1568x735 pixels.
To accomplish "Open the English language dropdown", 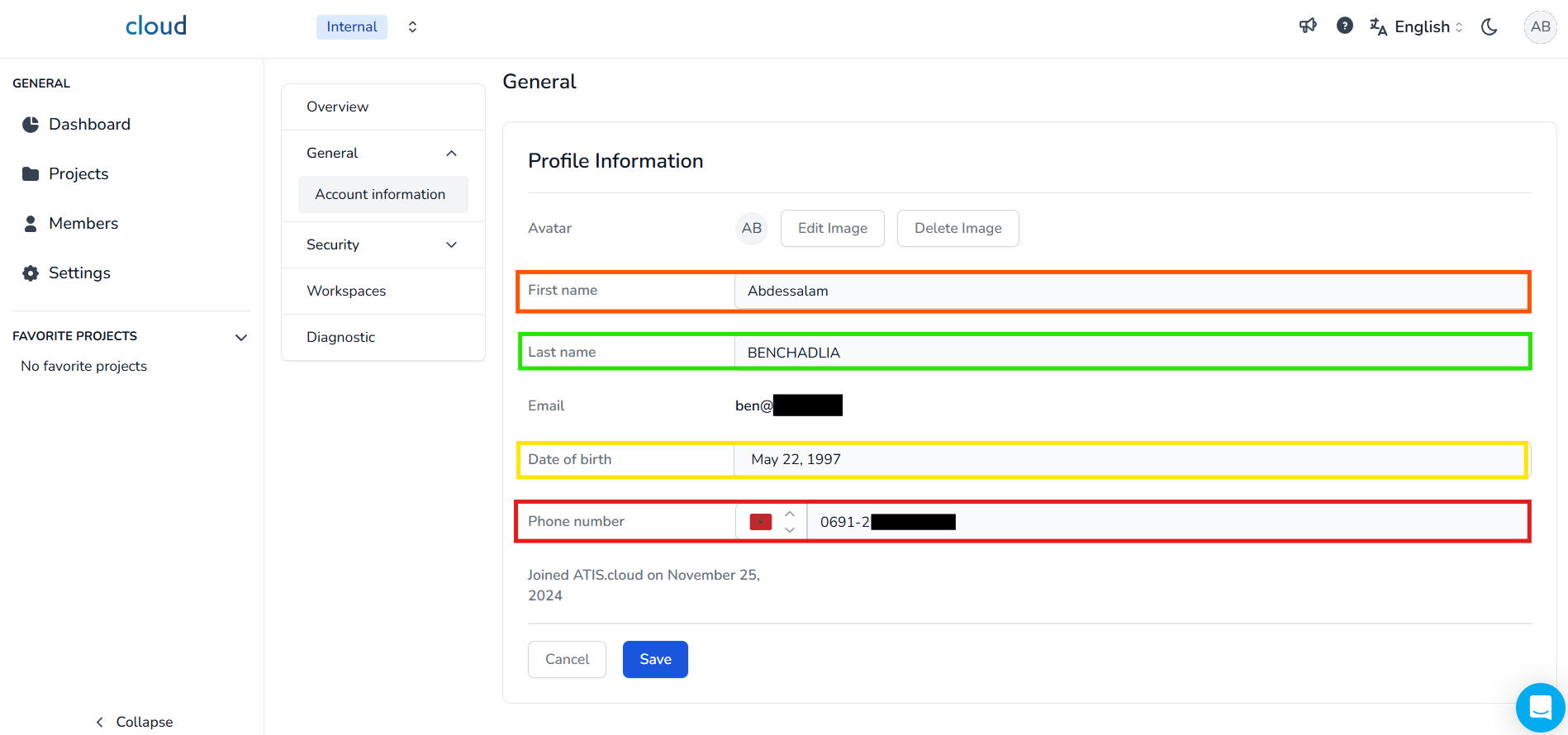I will point(1417,26).
